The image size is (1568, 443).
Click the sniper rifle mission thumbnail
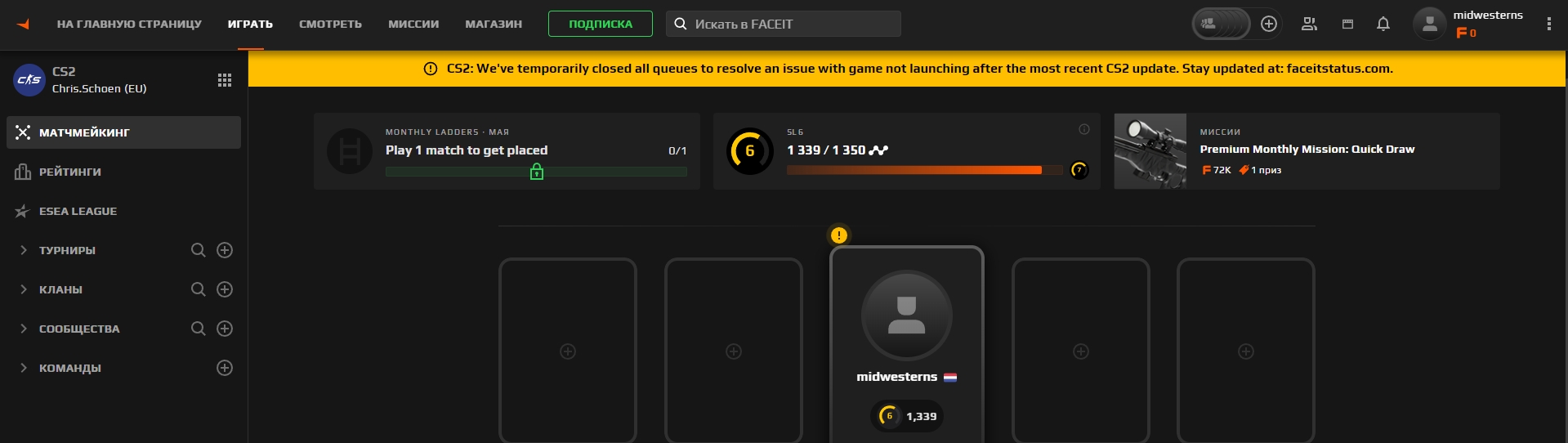(1150, 151)
